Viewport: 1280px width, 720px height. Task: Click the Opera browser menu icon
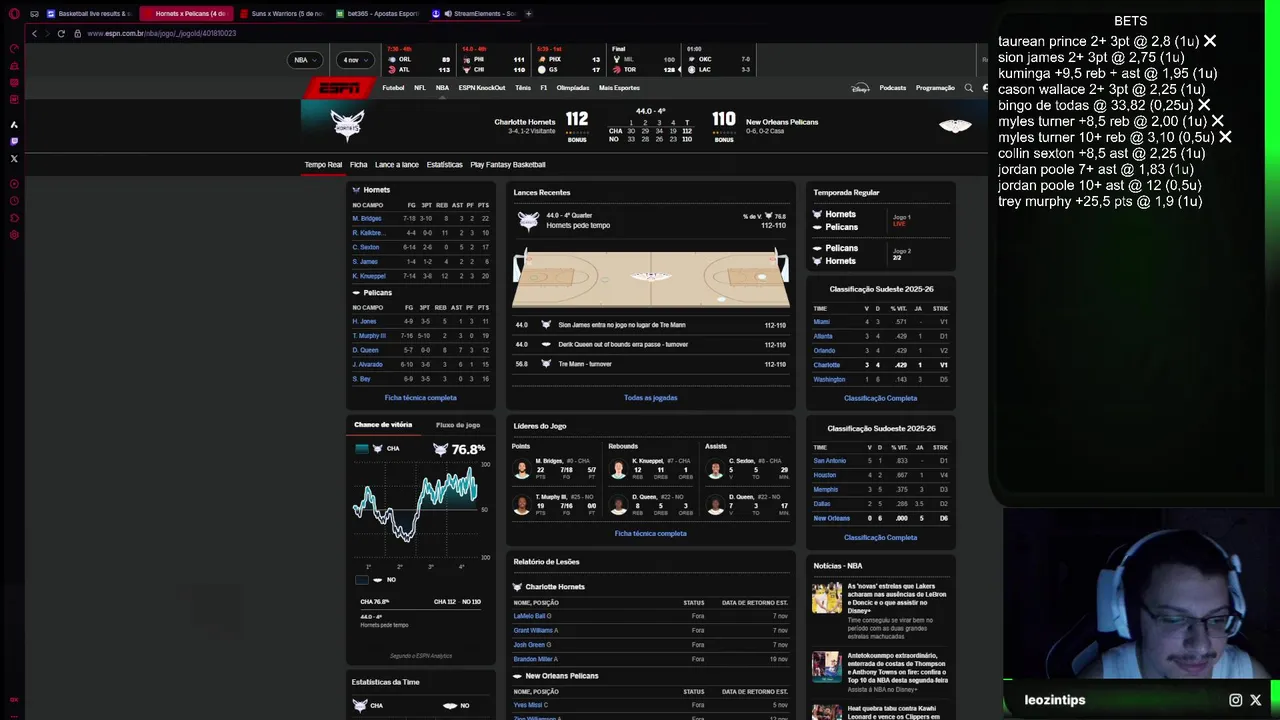(x=14, y=14)
